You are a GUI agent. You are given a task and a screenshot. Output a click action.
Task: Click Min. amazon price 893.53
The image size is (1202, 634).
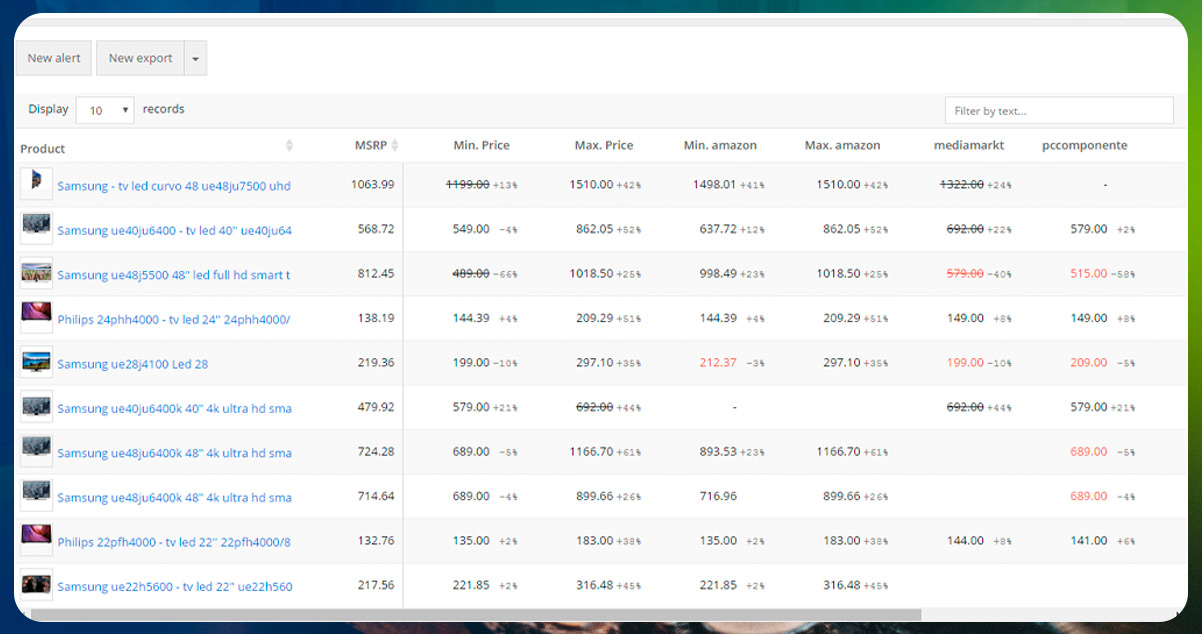point(718,452)
